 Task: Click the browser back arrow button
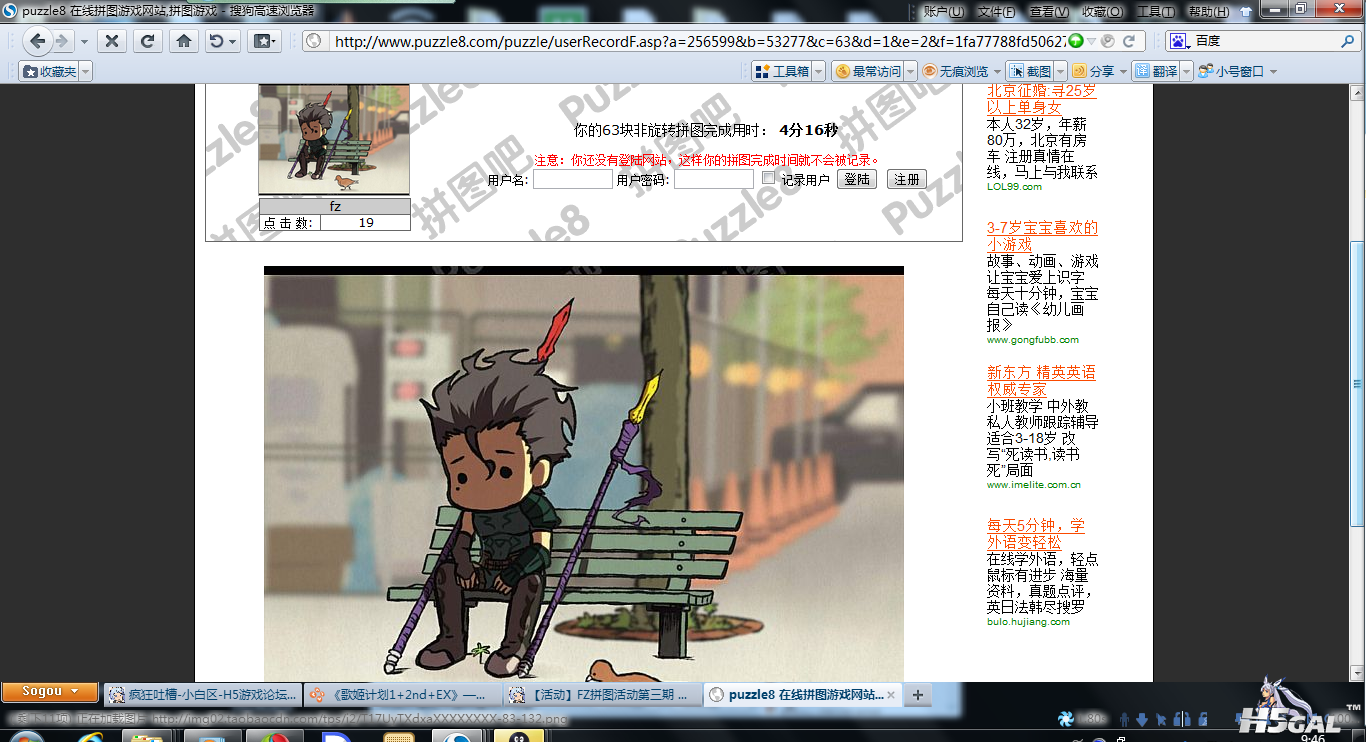(x=38, y=41)
